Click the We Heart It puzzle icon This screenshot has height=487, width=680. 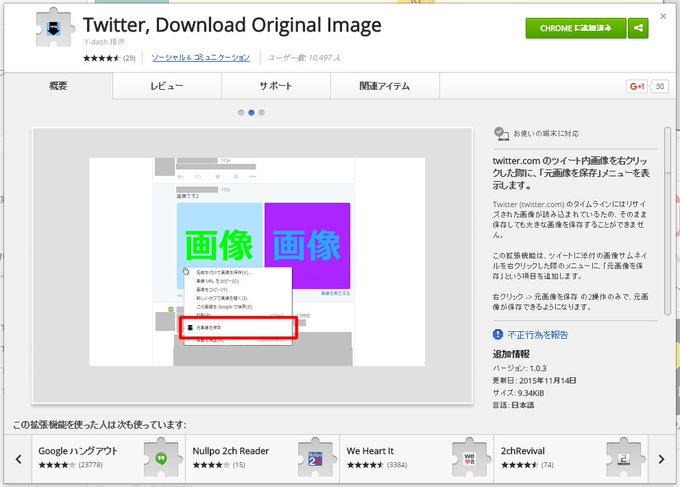[x=470, y=458]
